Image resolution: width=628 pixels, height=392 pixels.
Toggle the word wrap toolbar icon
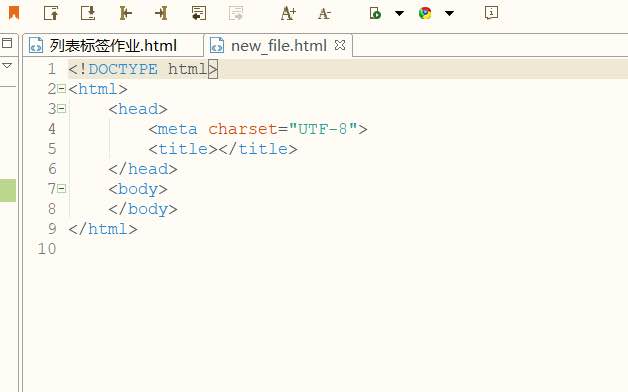[x=199, y=13]
